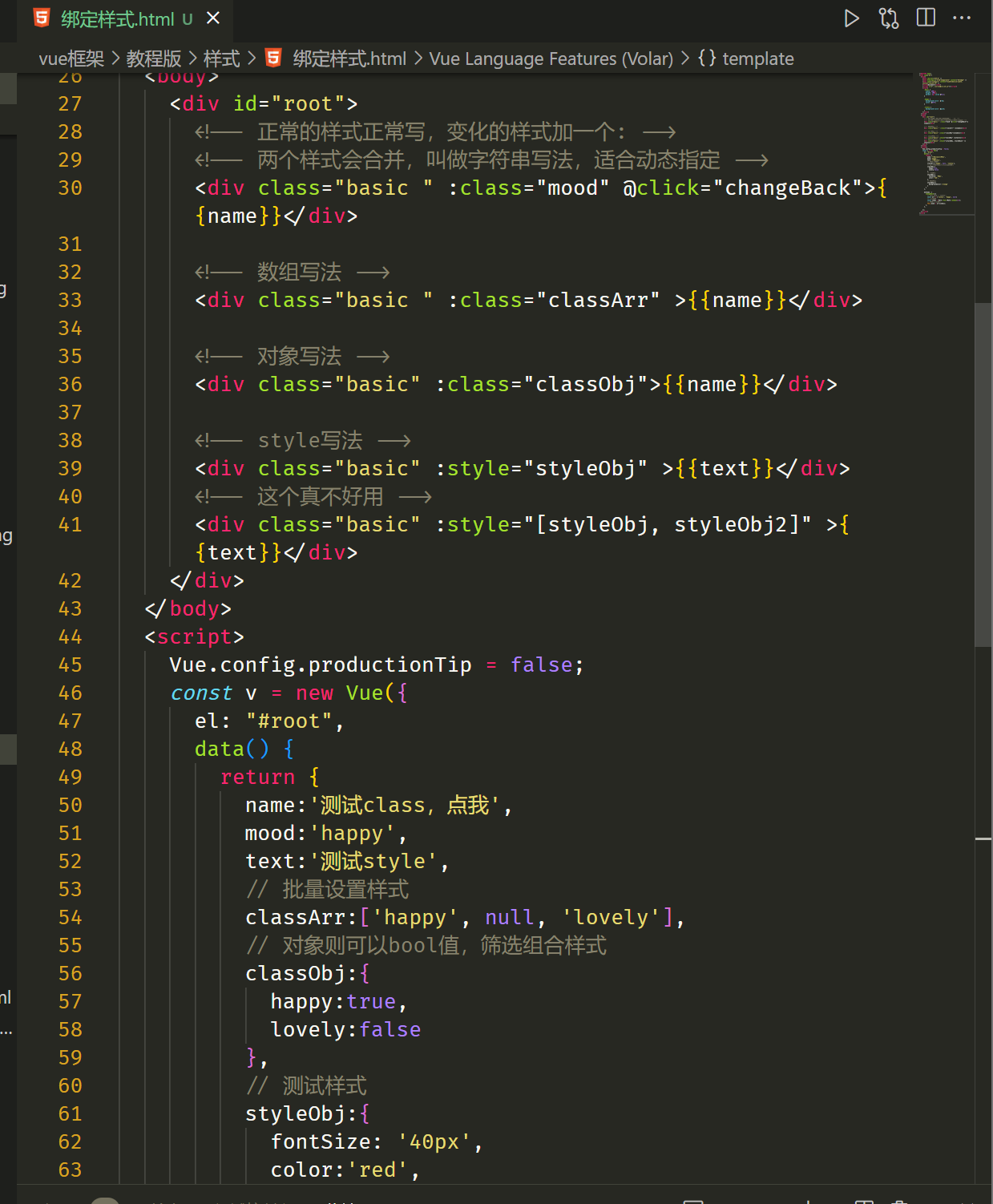Open the 样式 breadcrumb folder
The image size is (993, 1204).
tap(221, 59)
